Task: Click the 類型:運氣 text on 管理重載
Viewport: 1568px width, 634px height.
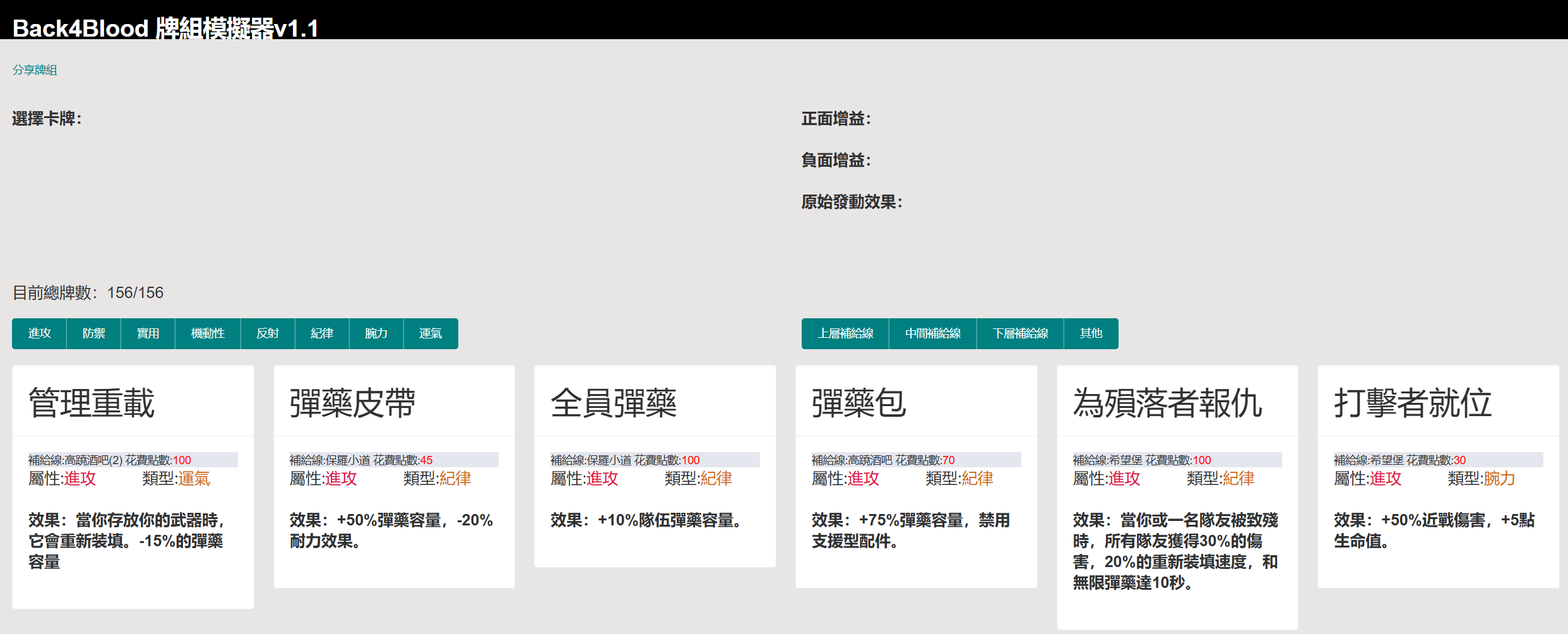Action: point(176,479)
